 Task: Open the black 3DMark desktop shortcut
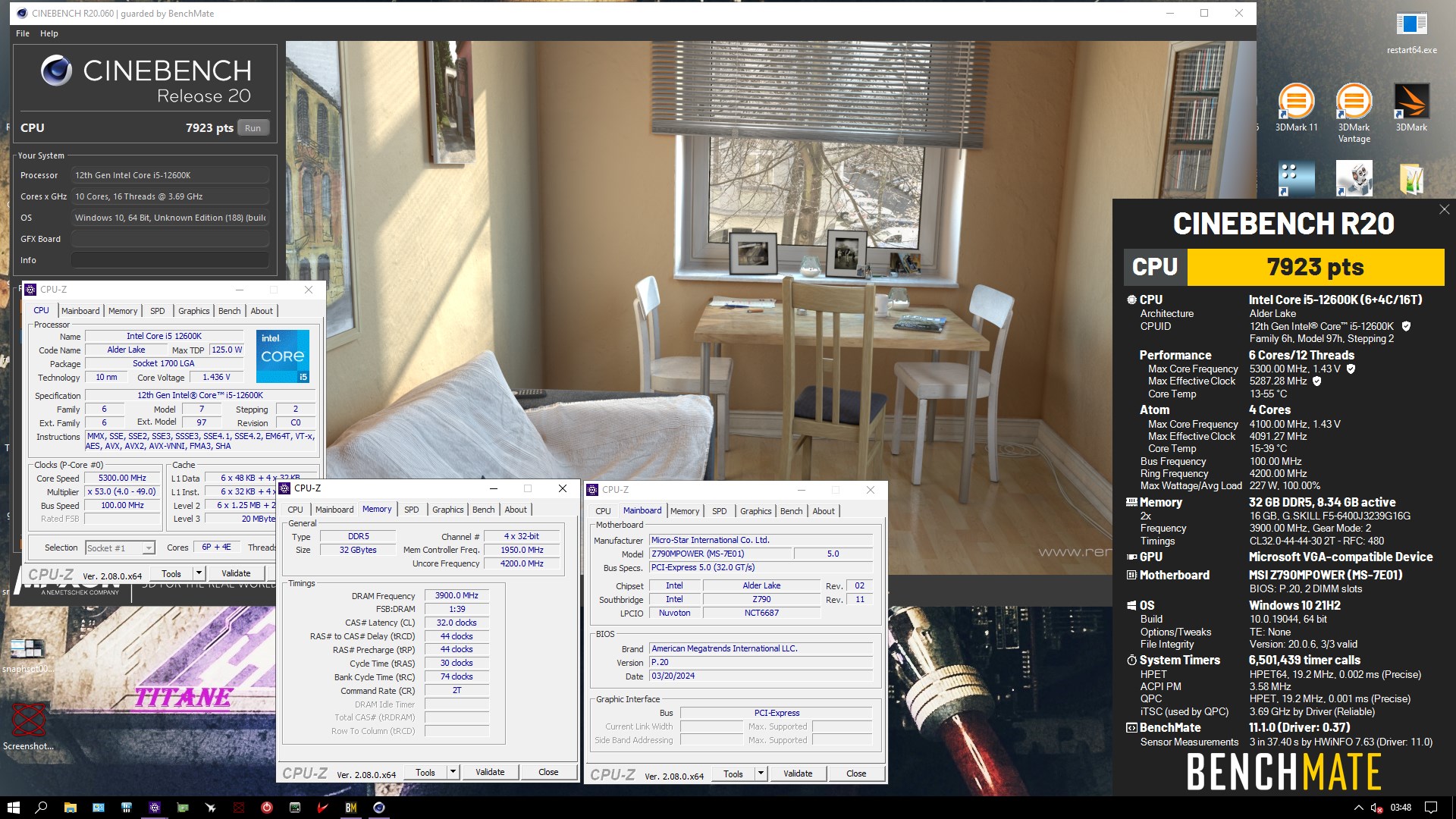coord(1411,108)
